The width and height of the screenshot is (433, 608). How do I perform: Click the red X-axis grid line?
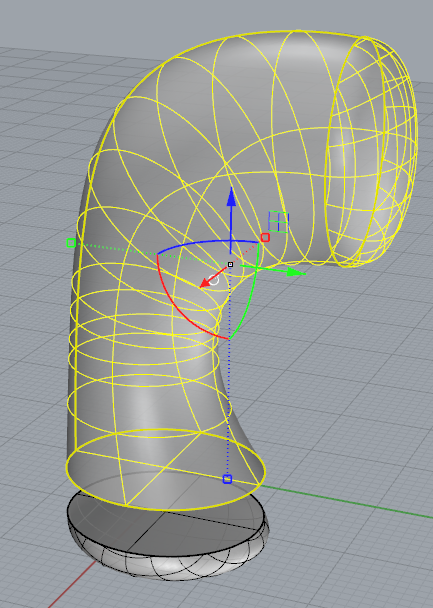click(70, 586)
